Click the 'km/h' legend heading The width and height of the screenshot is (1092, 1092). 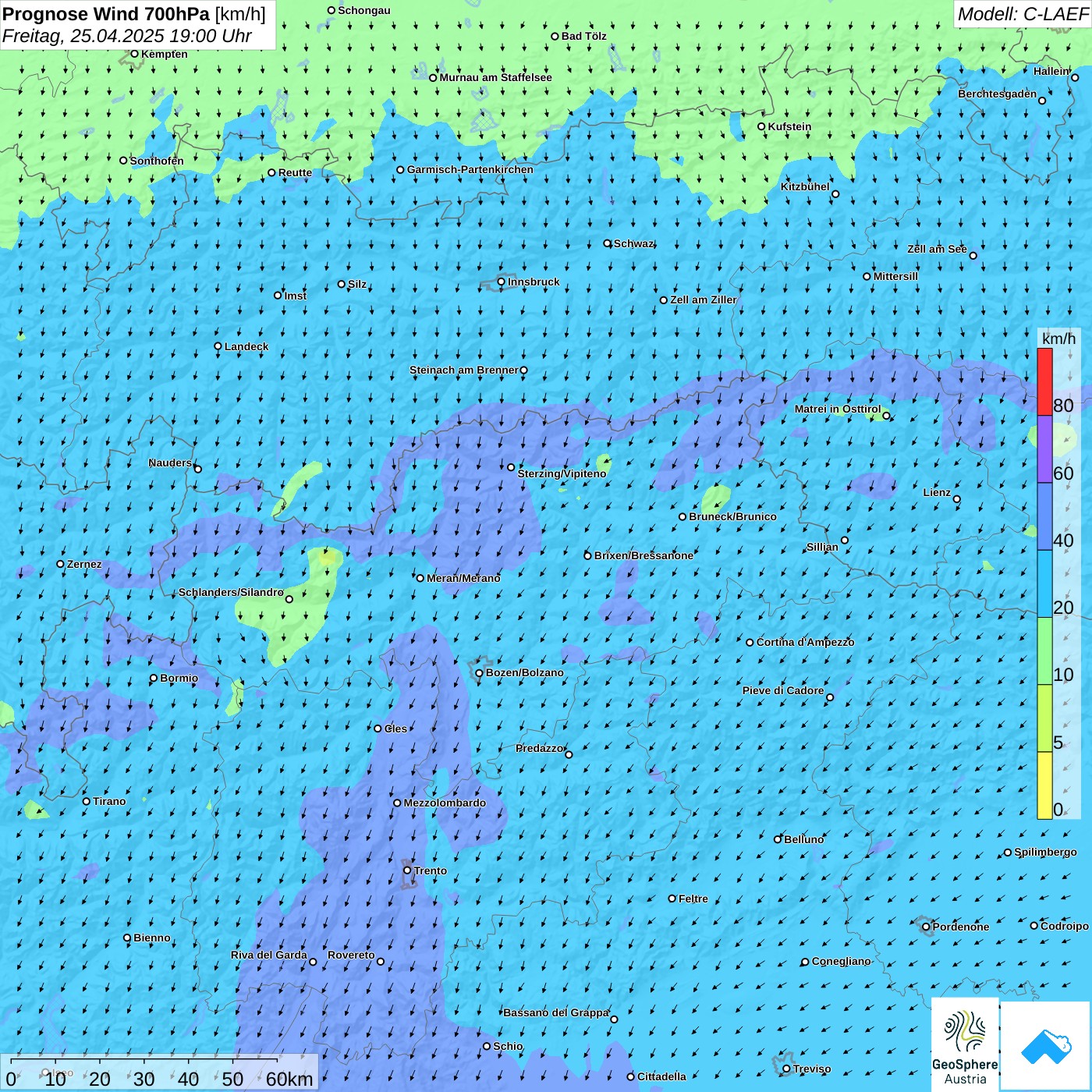(x=1058, y=339)
